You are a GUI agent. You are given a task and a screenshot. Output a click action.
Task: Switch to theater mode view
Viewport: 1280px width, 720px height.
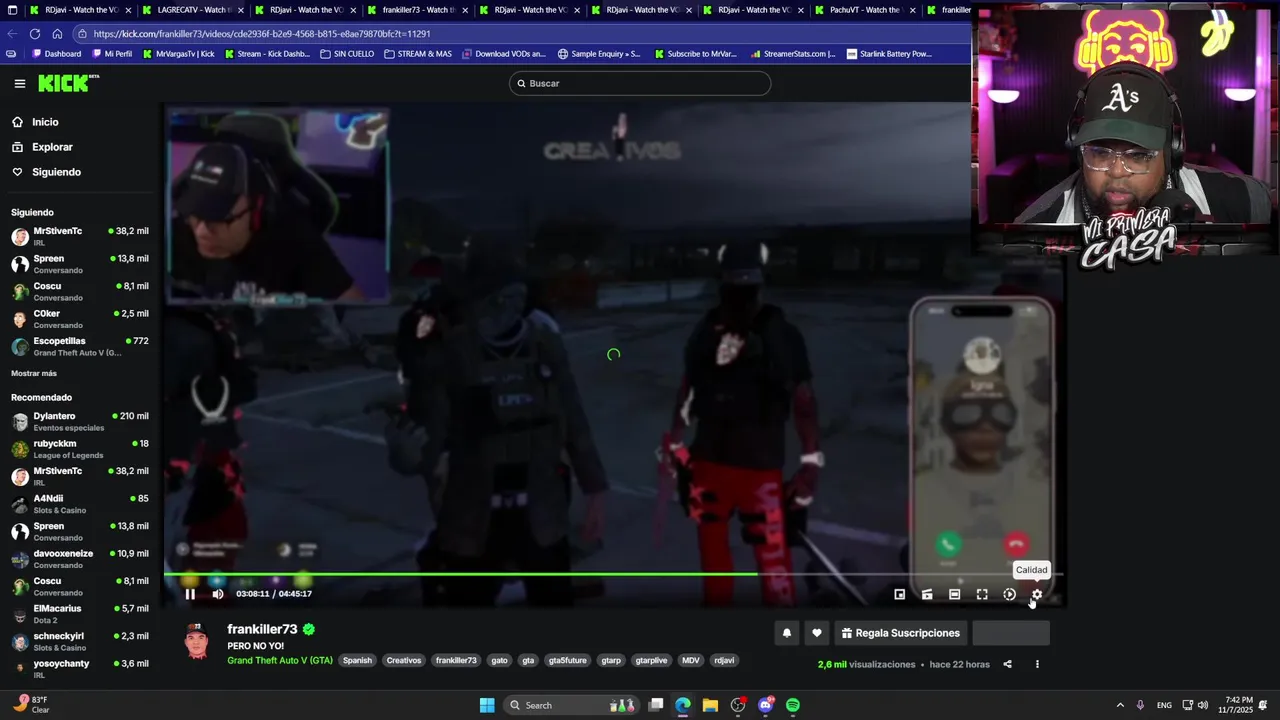click(x=954, y=594)
